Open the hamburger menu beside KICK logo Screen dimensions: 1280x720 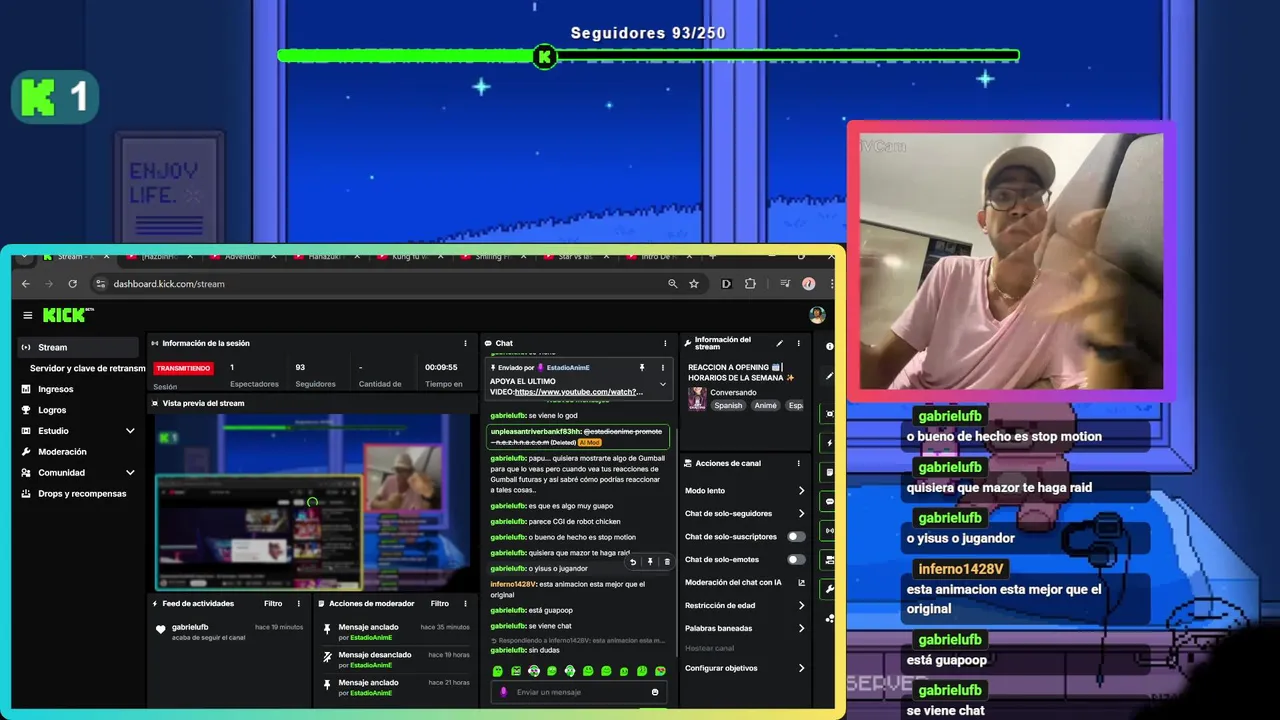coord(28,315)
